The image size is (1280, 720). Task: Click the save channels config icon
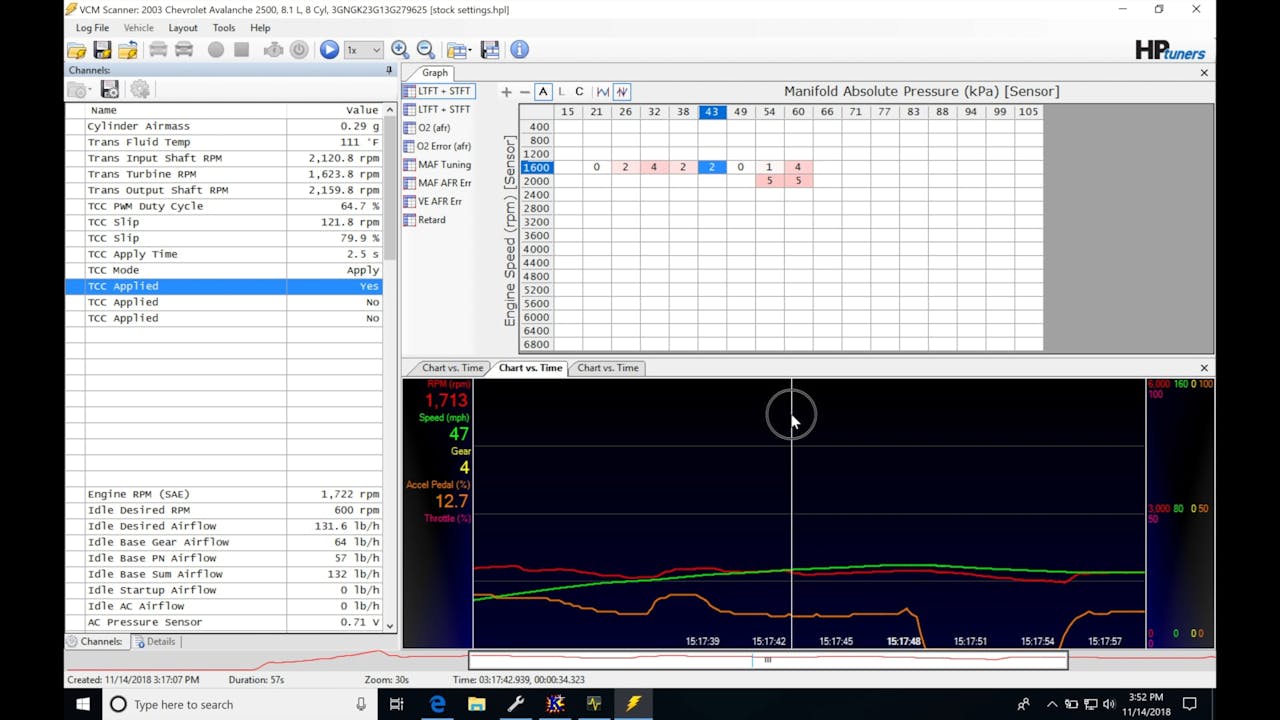[110, 90]
